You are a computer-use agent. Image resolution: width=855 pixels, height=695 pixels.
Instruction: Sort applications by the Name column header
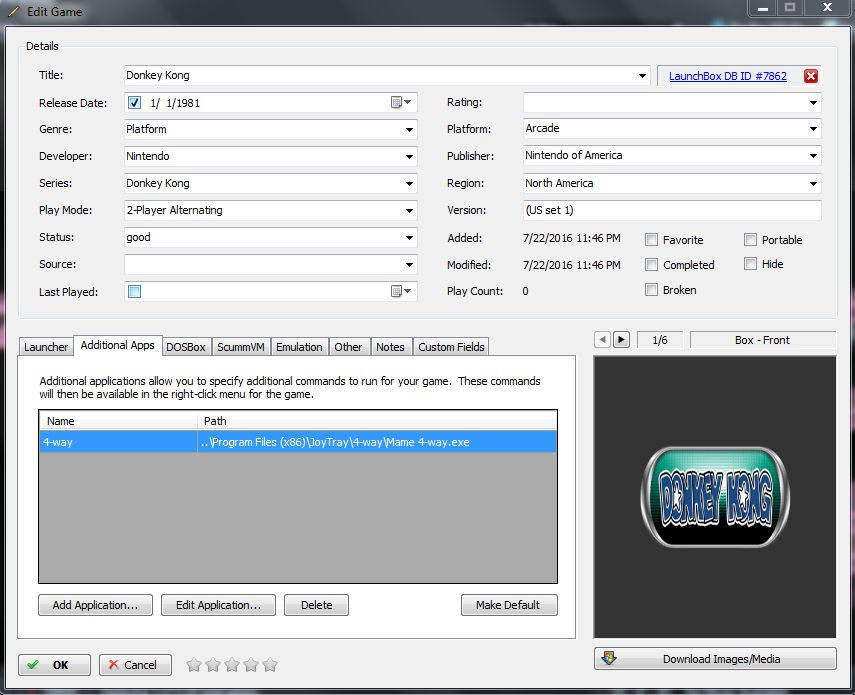(x=118, y=421)
